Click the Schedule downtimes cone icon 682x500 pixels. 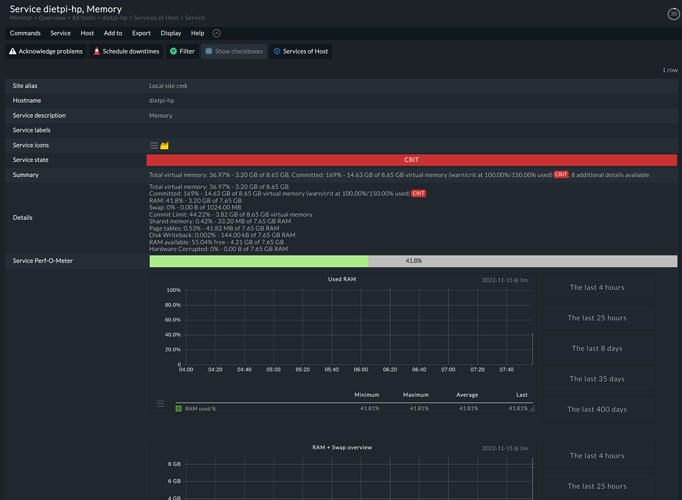[97, 51]
